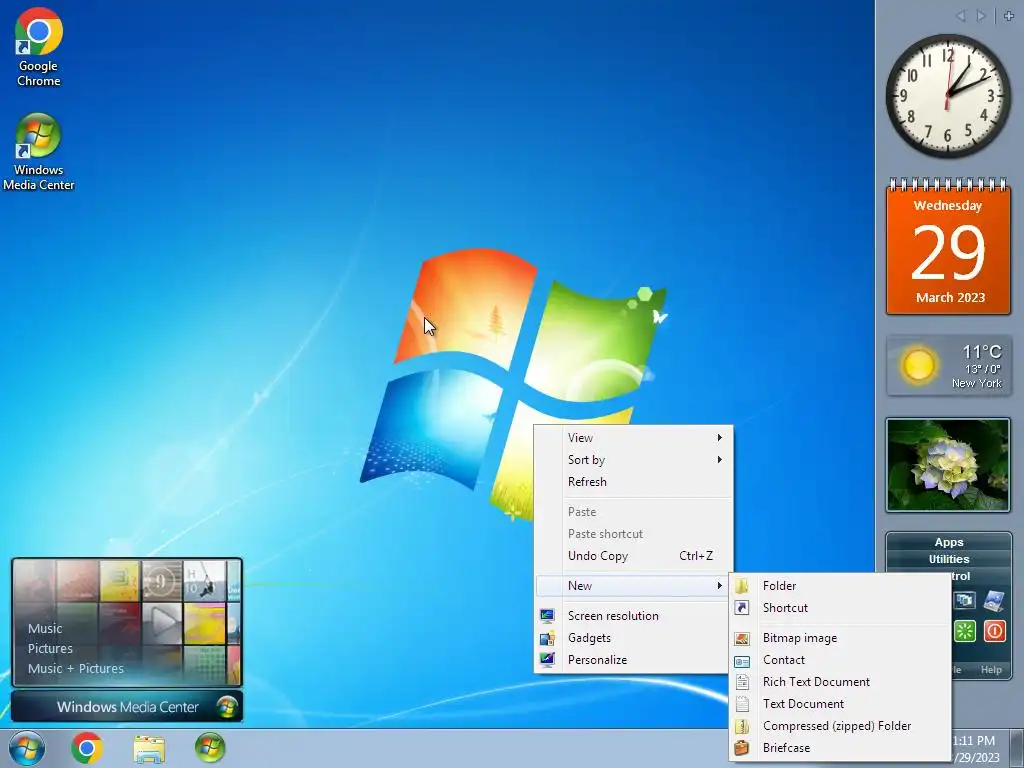Click the Contact card icon in submenu
The image size is (1024, 768).
742,660
